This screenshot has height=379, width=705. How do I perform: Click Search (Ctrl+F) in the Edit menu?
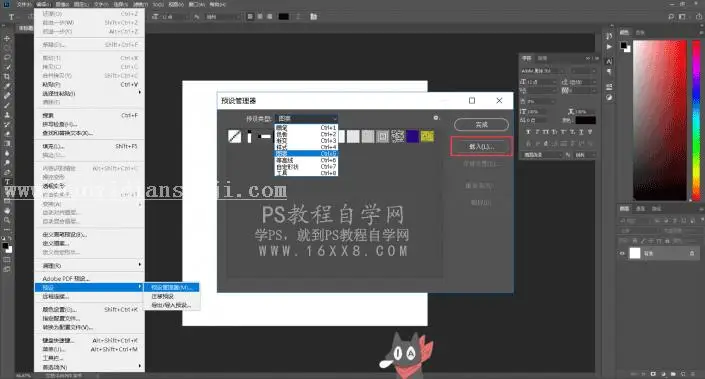coord(89,116)
